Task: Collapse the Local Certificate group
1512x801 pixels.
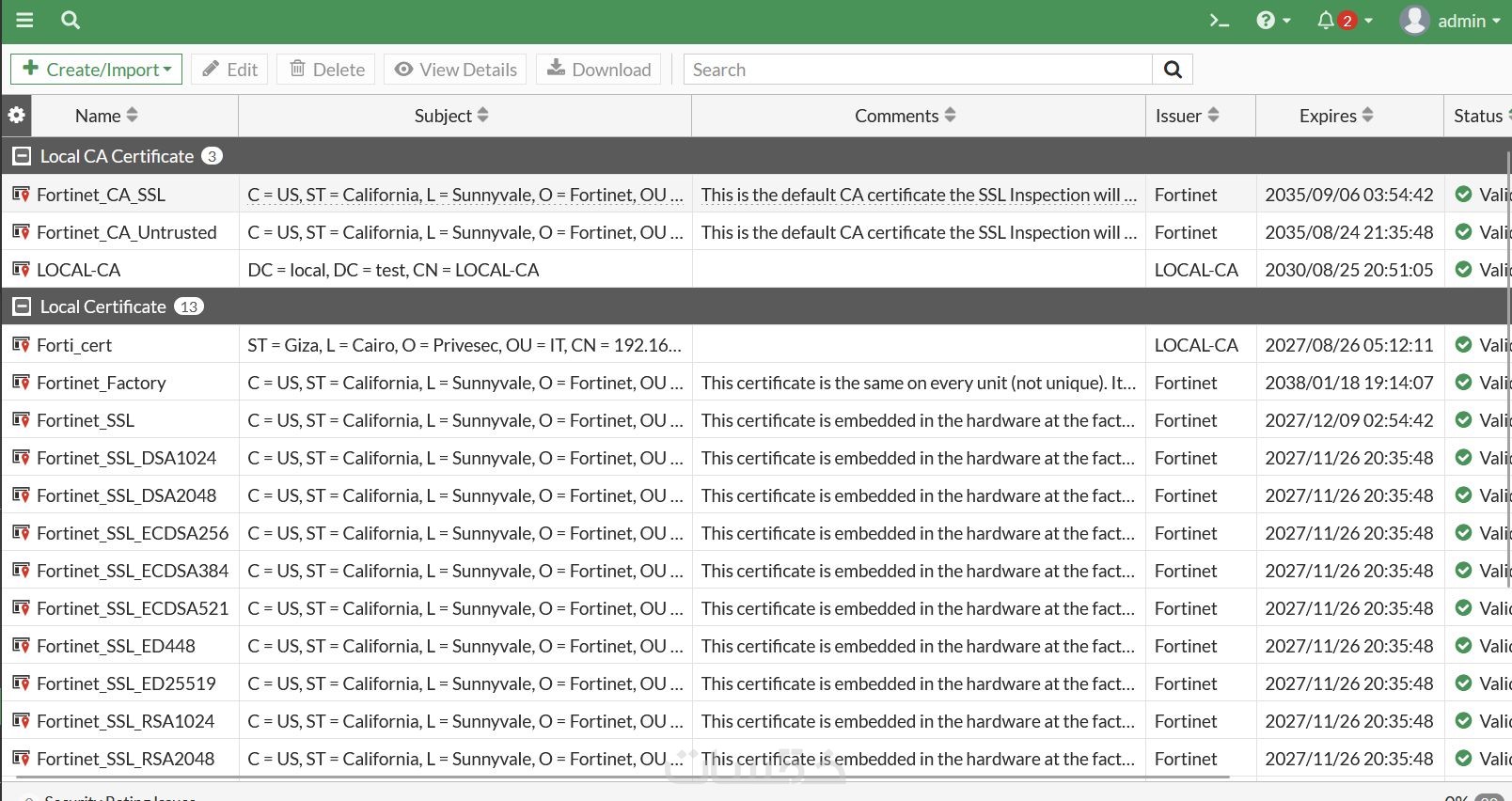Action: pos(22,306)
